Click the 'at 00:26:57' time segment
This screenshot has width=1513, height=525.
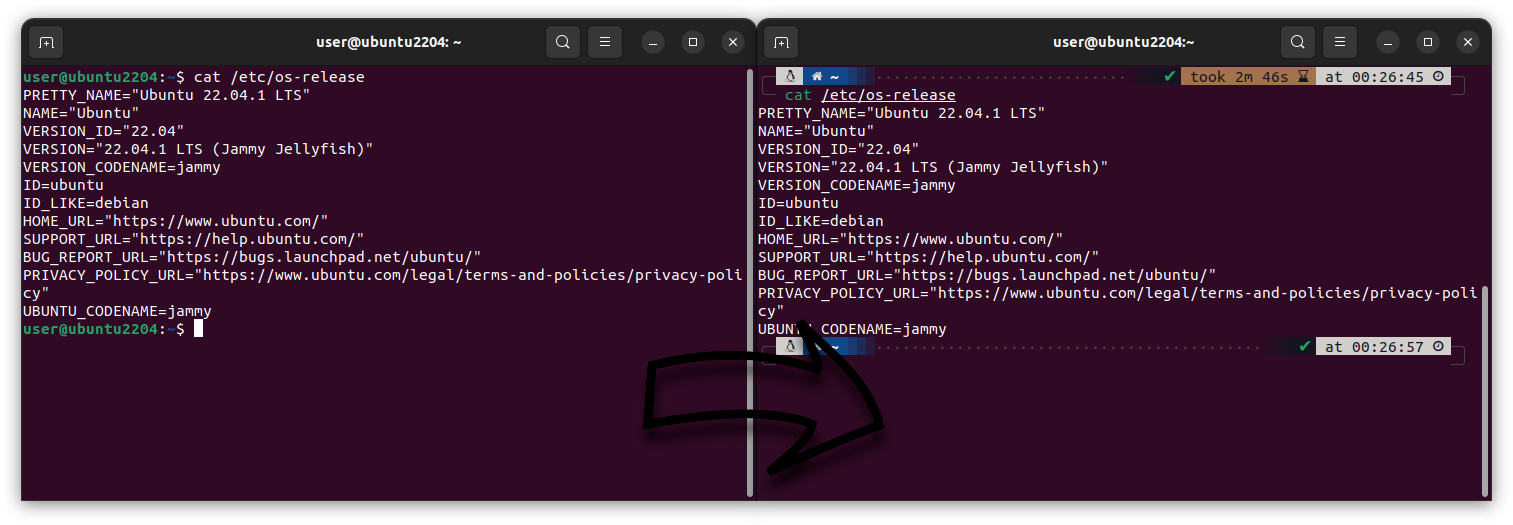pyautogui.click(x=1382, y=347)
